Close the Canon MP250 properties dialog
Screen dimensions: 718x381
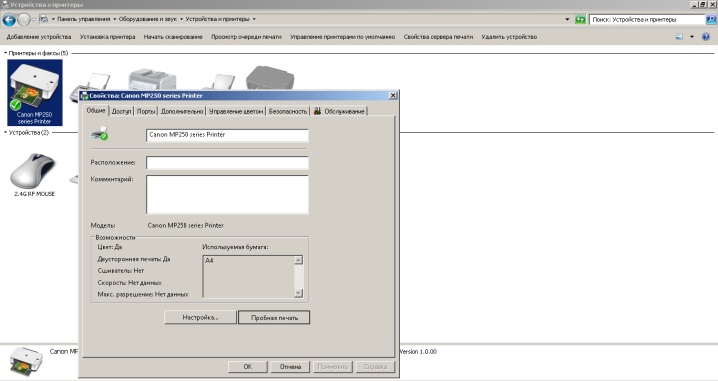coord(393,95)
